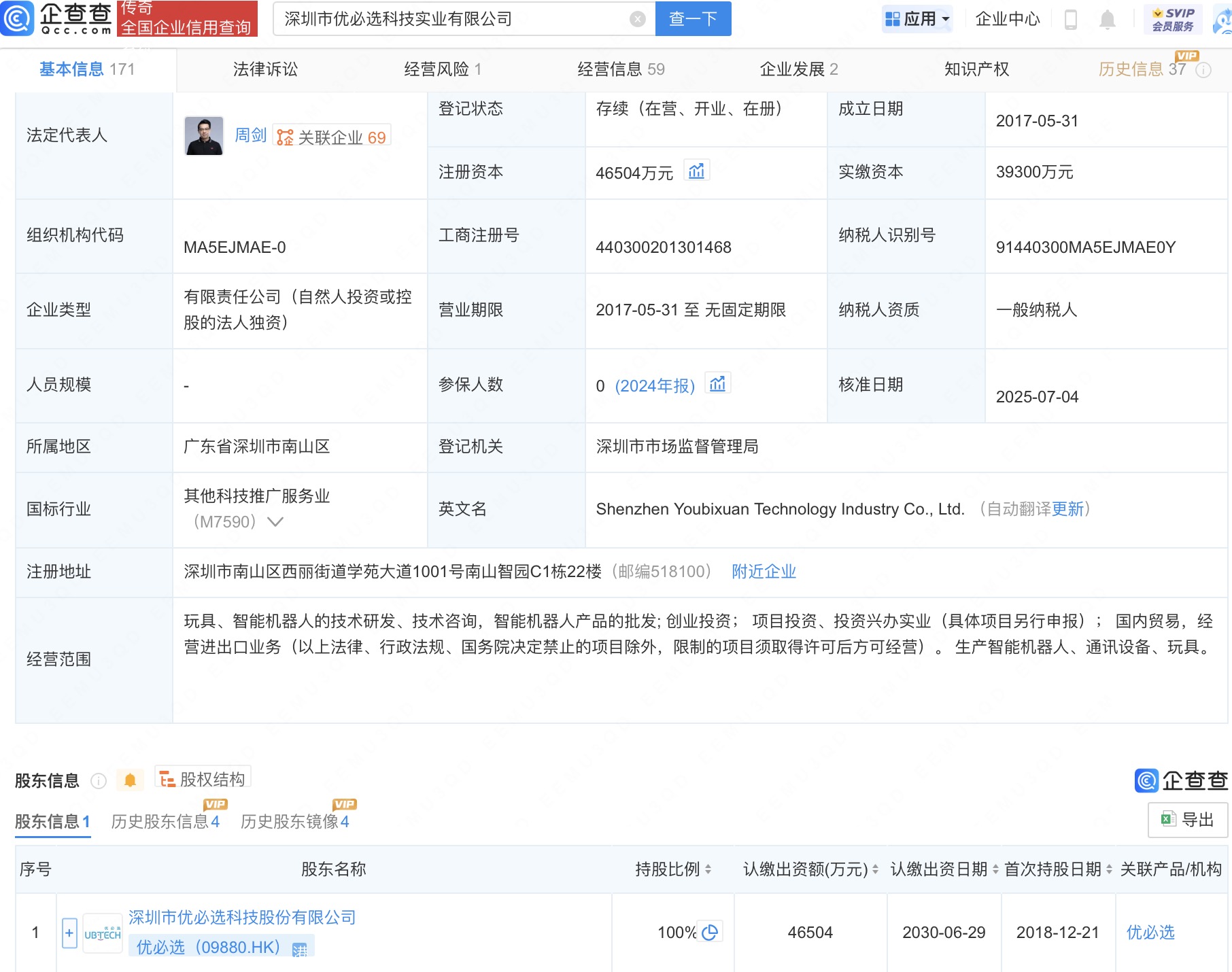Clear the search field with the X icon

tap(637, 19)
